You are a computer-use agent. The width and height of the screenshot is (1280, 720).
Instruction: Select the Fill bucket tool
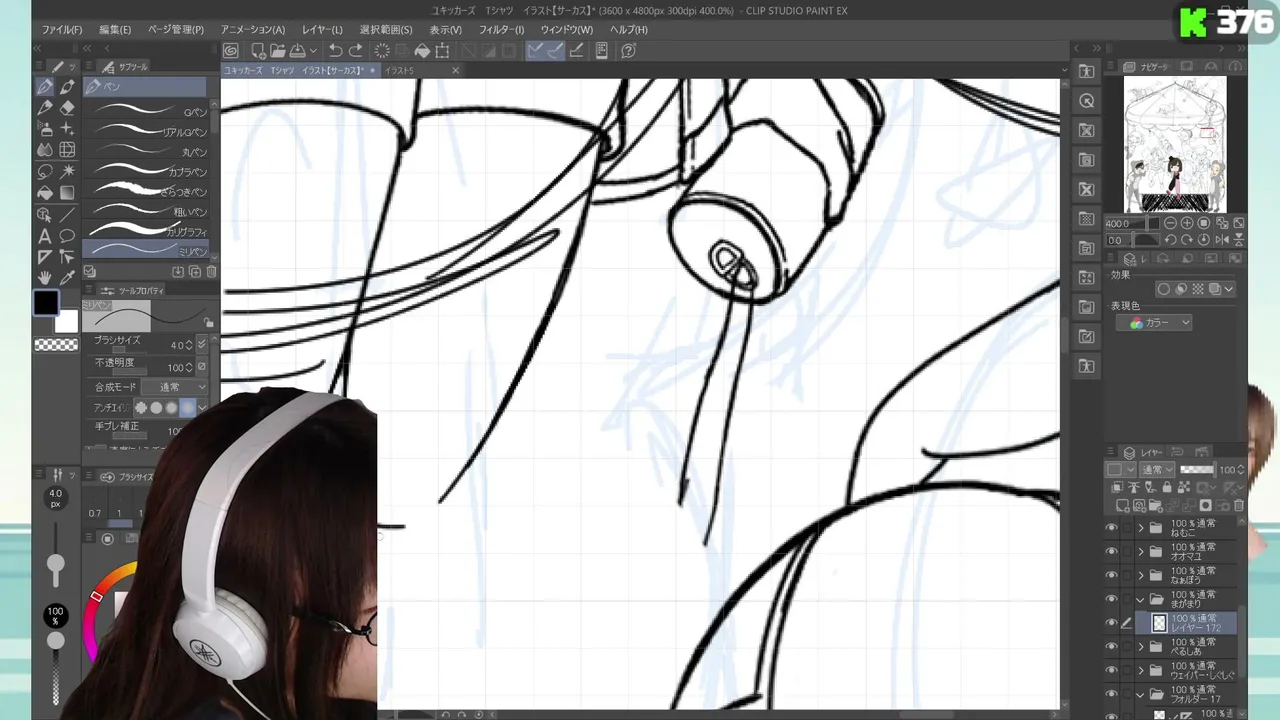point(45,192)
